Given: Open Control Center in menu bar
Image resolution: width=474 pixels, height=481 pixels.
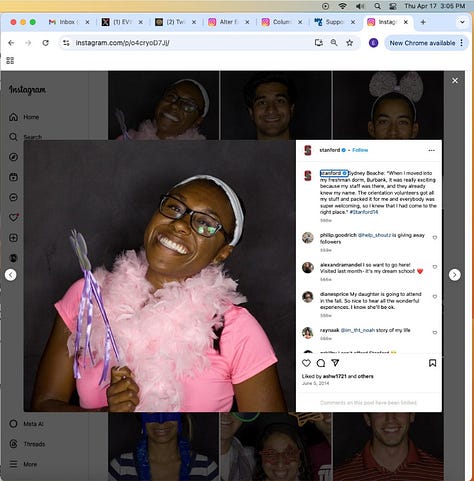Looking at the screenshot, I should click(x=393, y=6).
